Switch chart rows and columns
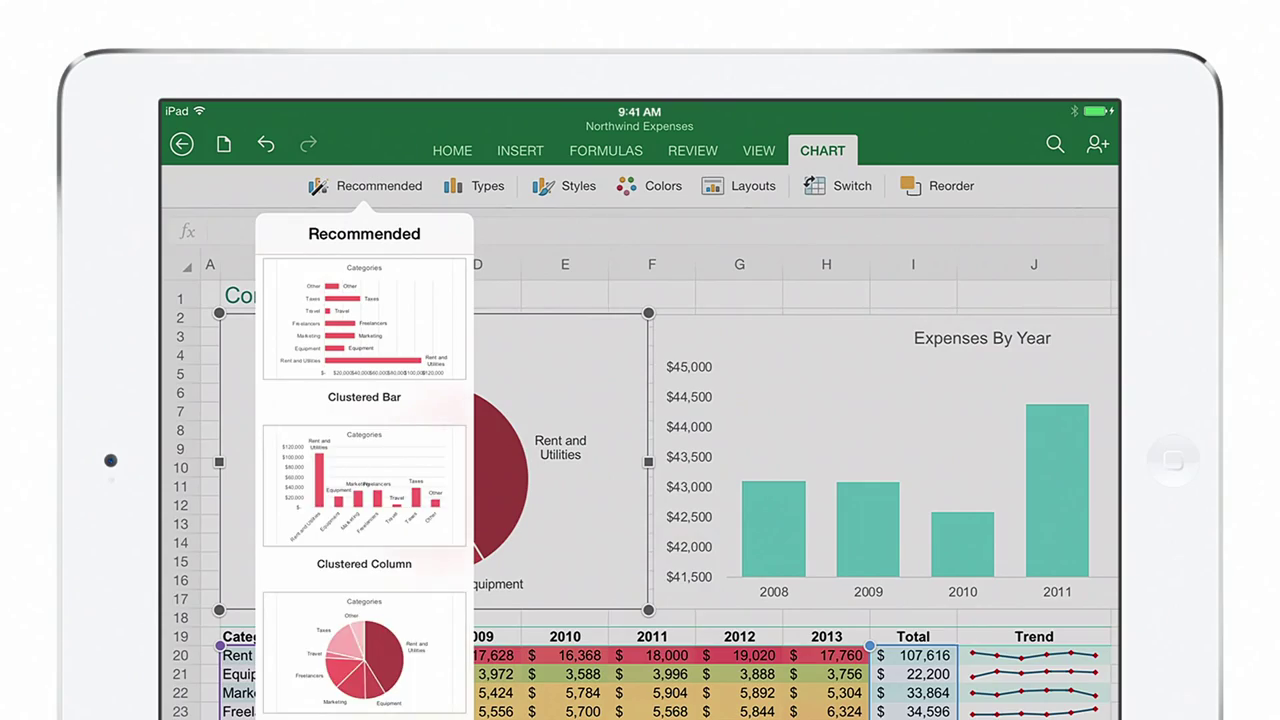1280x720 pixels. click(838, 186)
